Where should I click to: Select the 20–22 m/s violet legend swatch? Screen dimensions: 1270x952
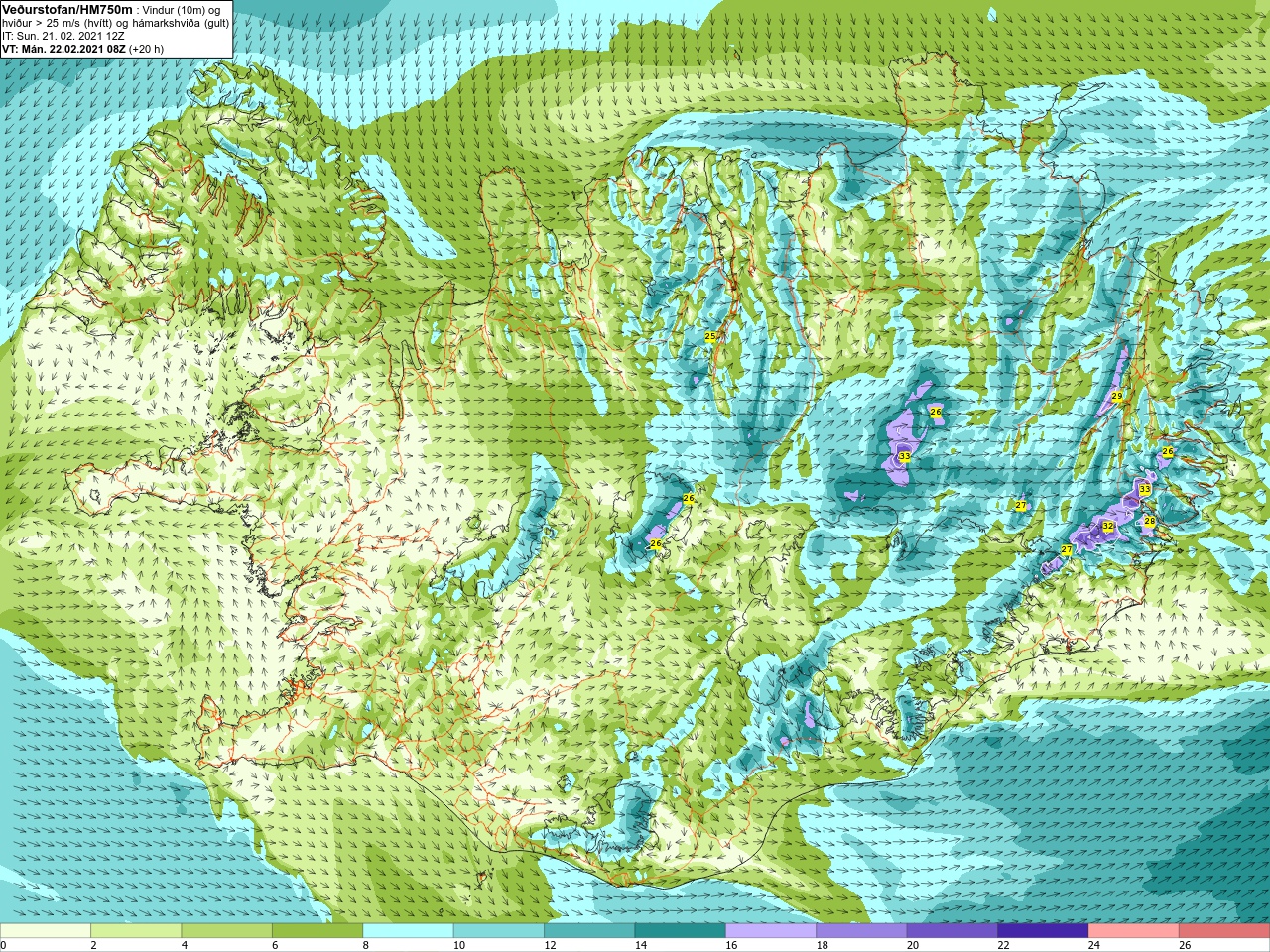pos(952,930)
